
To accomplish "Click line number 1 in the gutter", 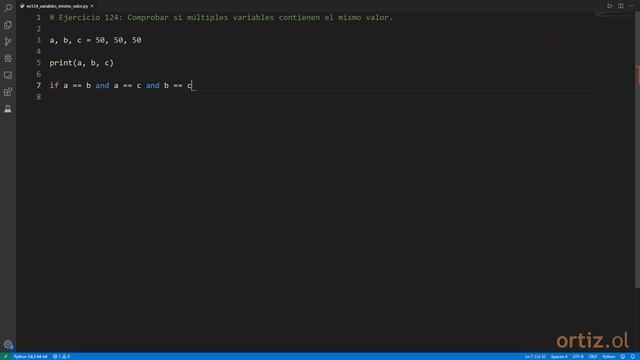I will 39,18.
